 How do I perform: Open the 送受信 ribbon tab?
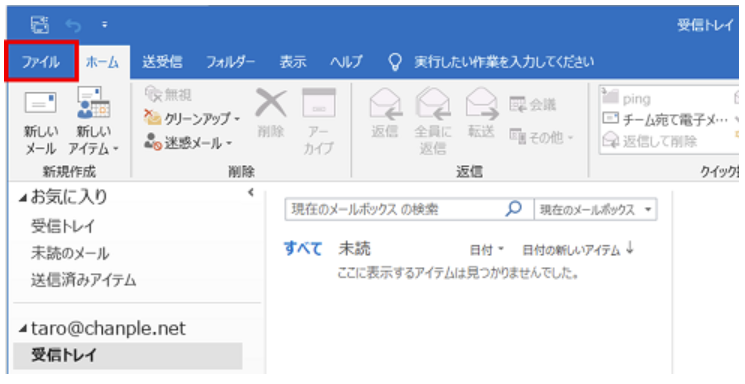(x=162, y=62)
